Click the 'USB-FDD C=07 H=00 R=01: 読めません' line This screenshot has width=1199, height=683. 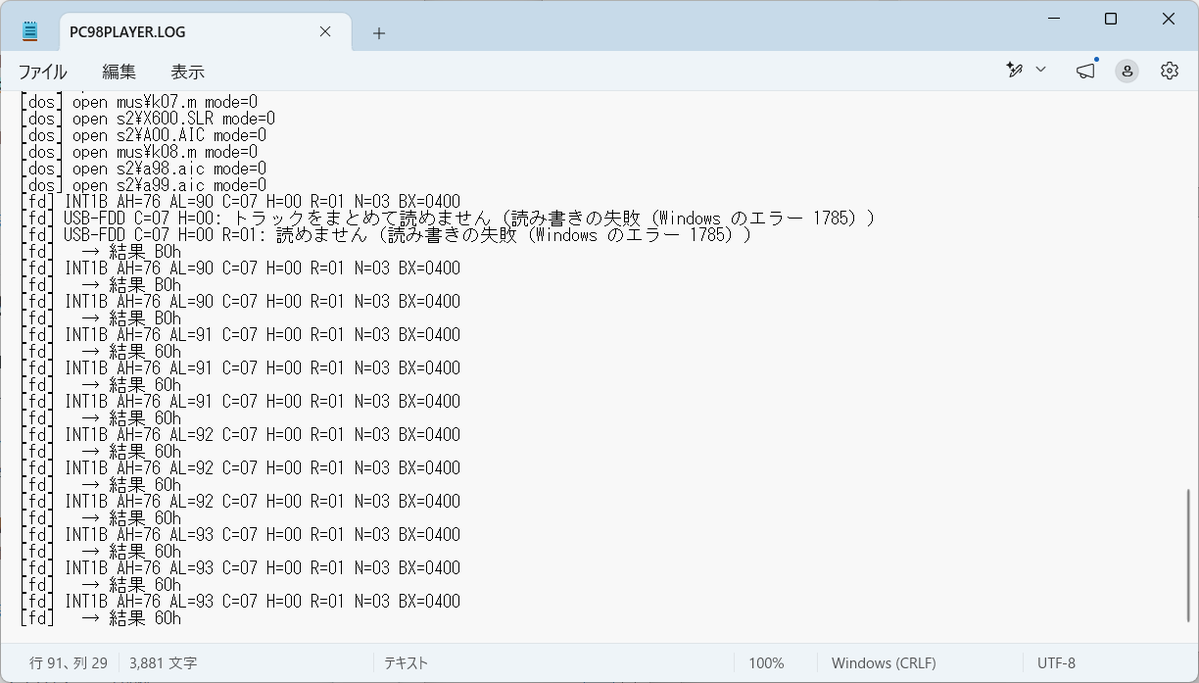click(x=385, y=236)
